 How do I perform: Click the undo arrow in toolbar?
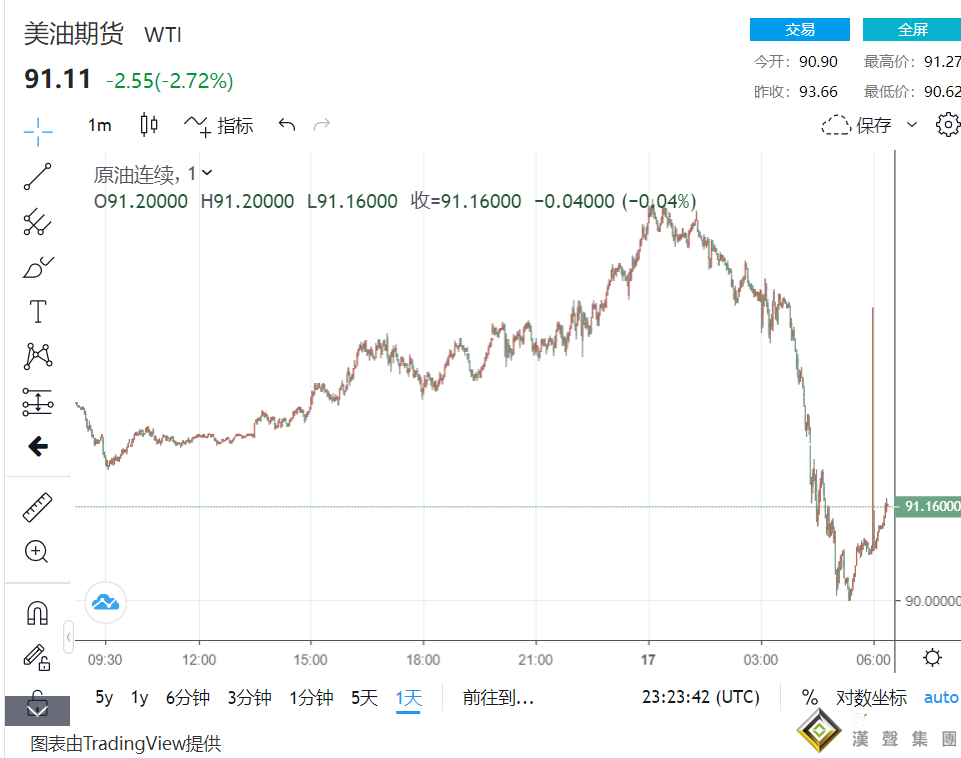(287, 125)
